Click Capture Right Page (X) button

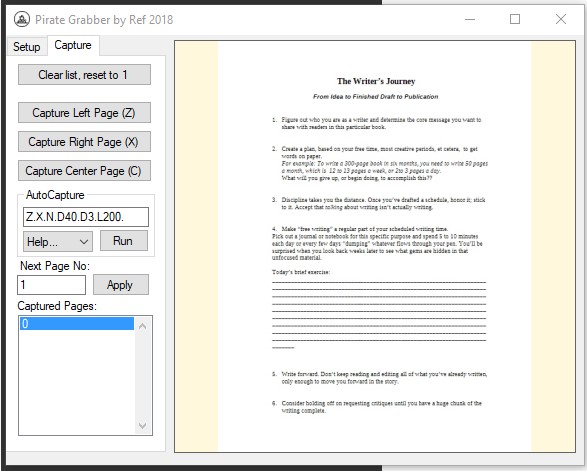coord(84,142)
